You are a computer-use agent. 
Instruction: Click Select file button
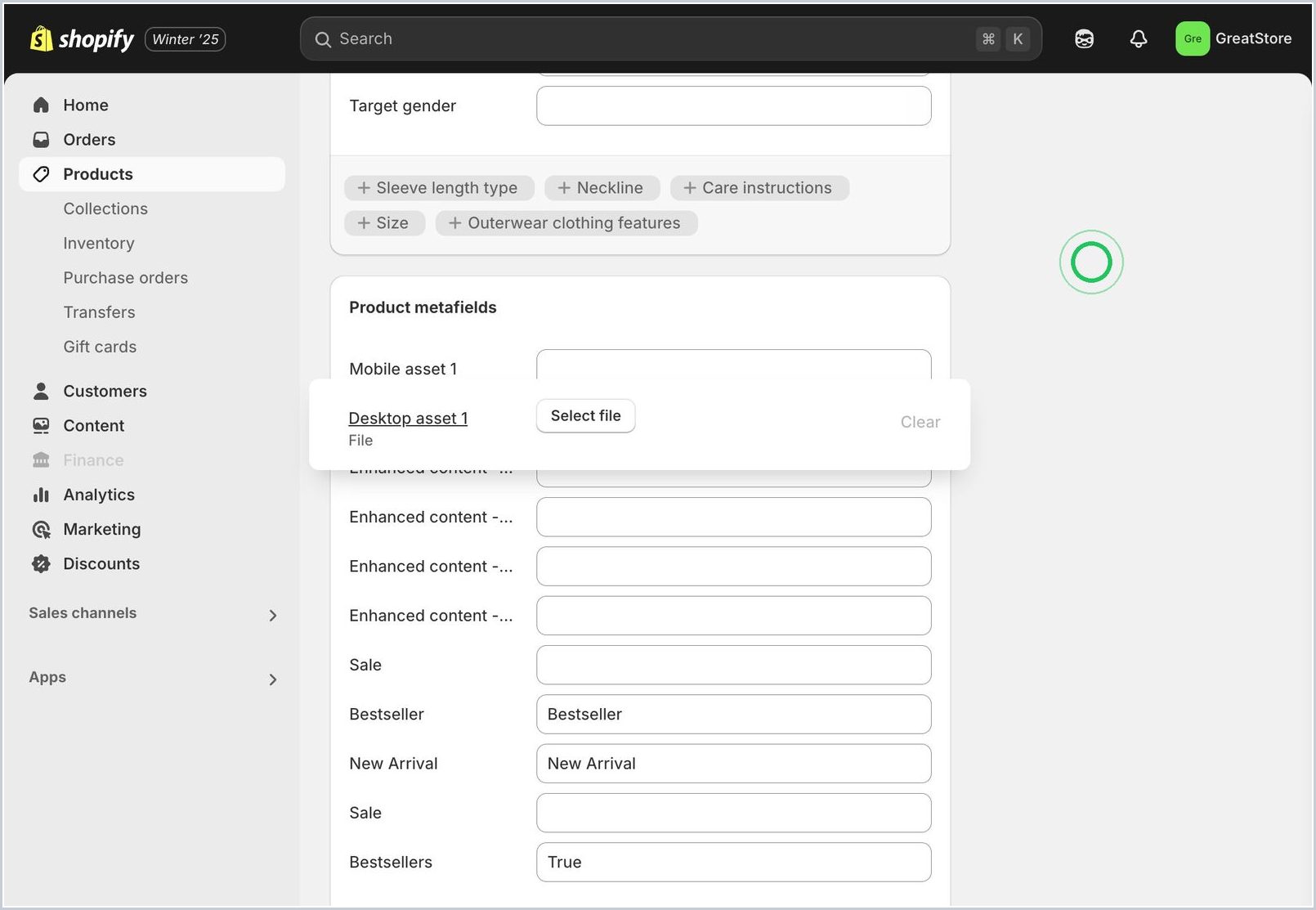585,416
